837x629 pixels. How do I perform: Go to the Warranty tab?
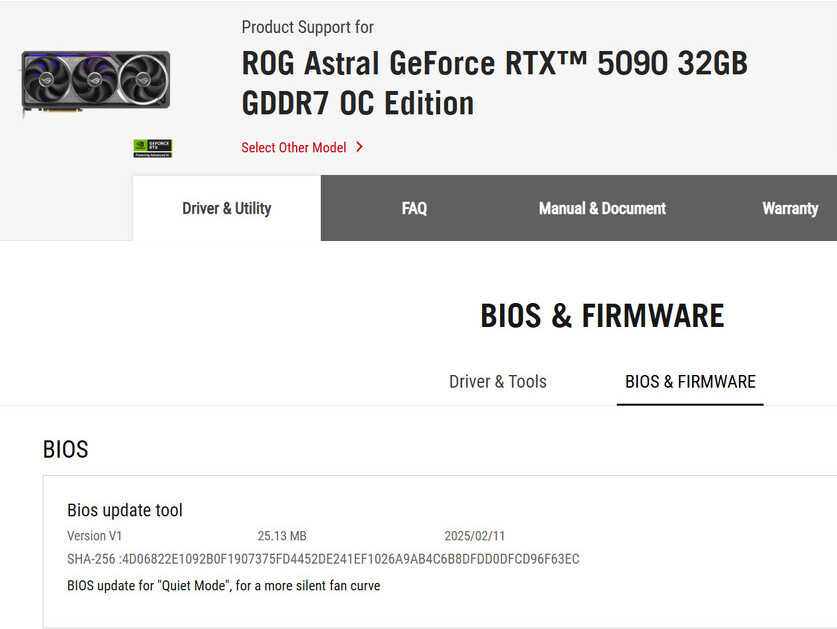pos(790,208)
